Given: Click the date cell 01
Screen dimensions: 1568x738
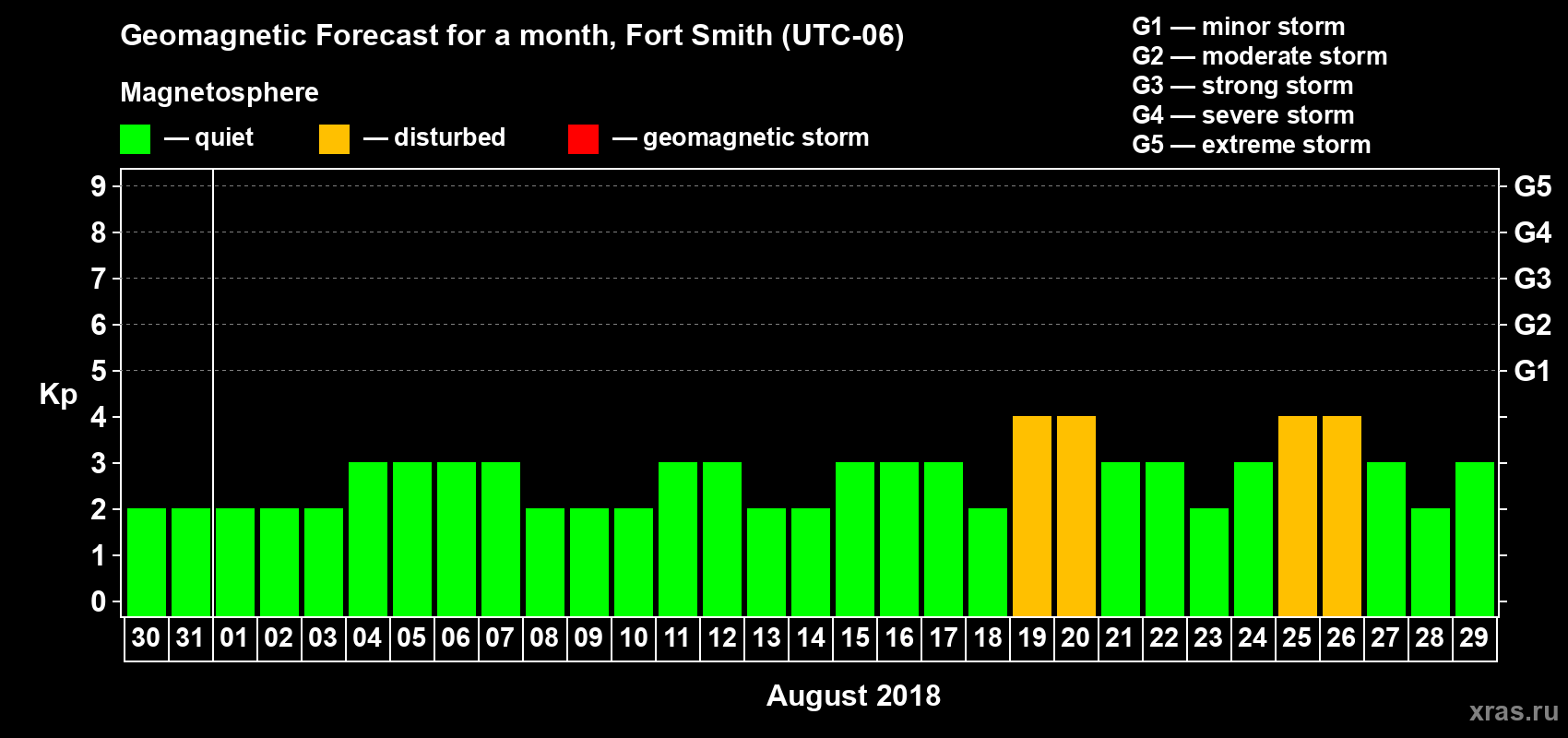Looking at the screenshot, I should (x=234, y=638).
